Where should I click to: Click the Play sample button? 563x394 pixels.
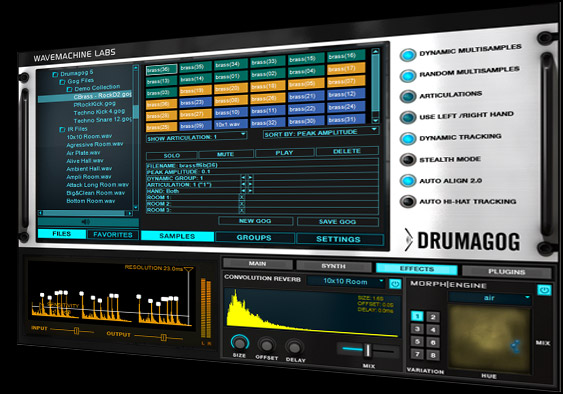(284, 153)
